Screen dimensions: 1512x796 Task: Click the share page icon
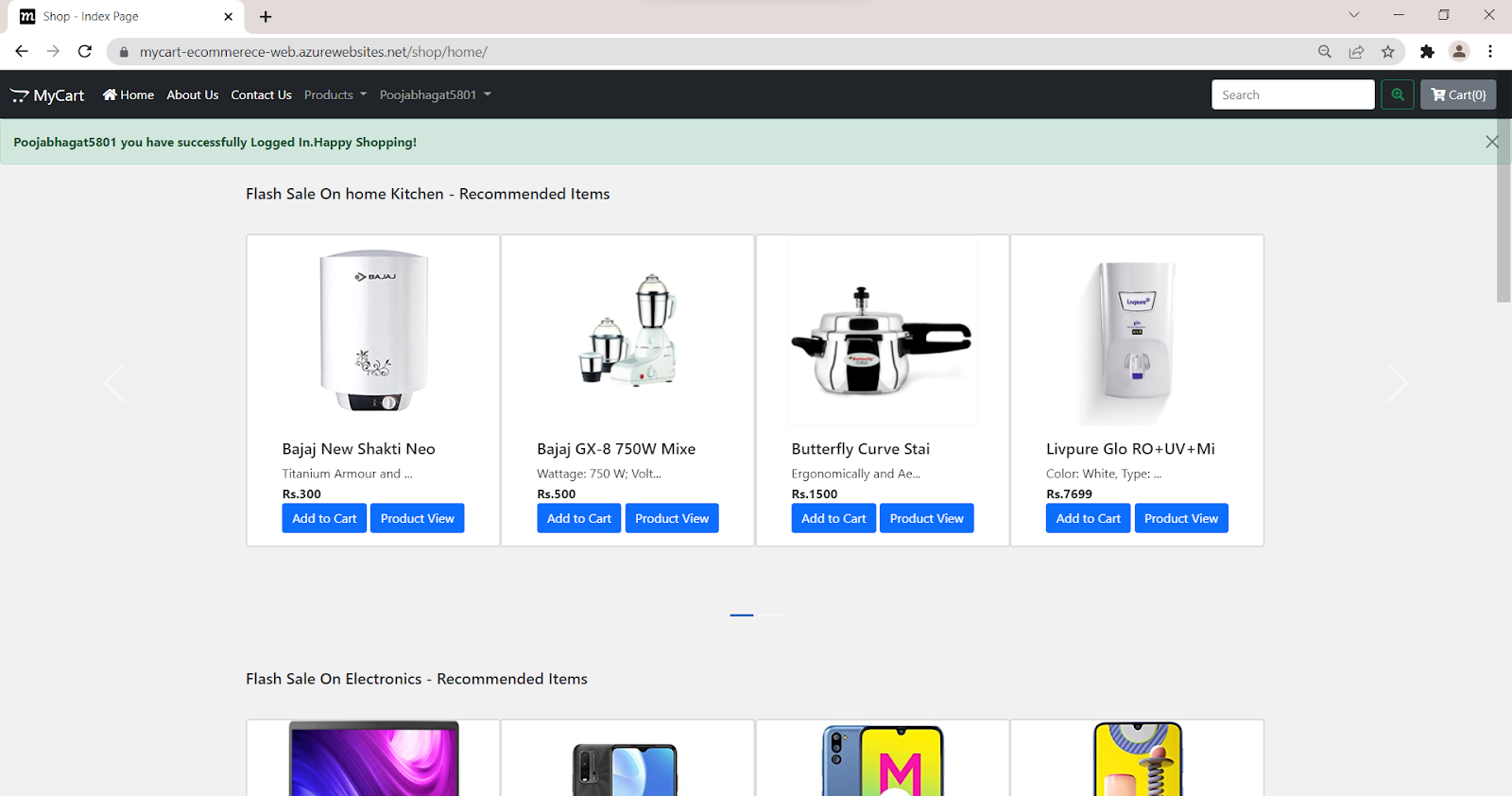[x=1356, y=52]
